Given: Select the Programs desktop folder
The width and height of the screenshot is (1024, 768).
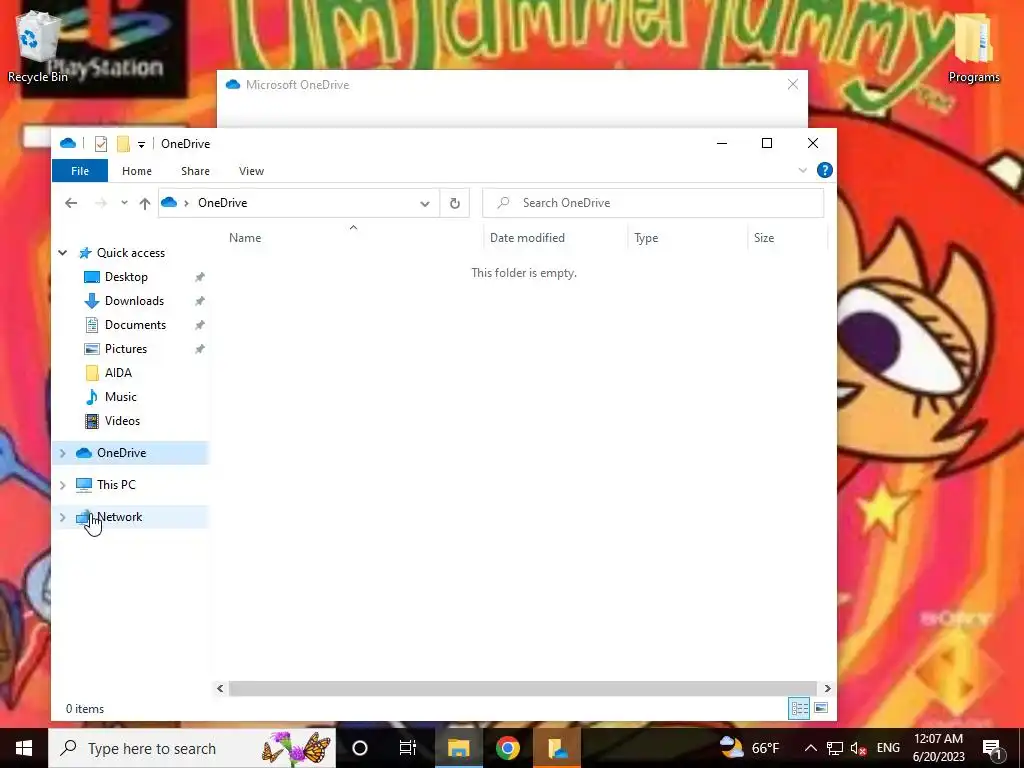Looking at the screenshot, I should (x=974, y=49).
